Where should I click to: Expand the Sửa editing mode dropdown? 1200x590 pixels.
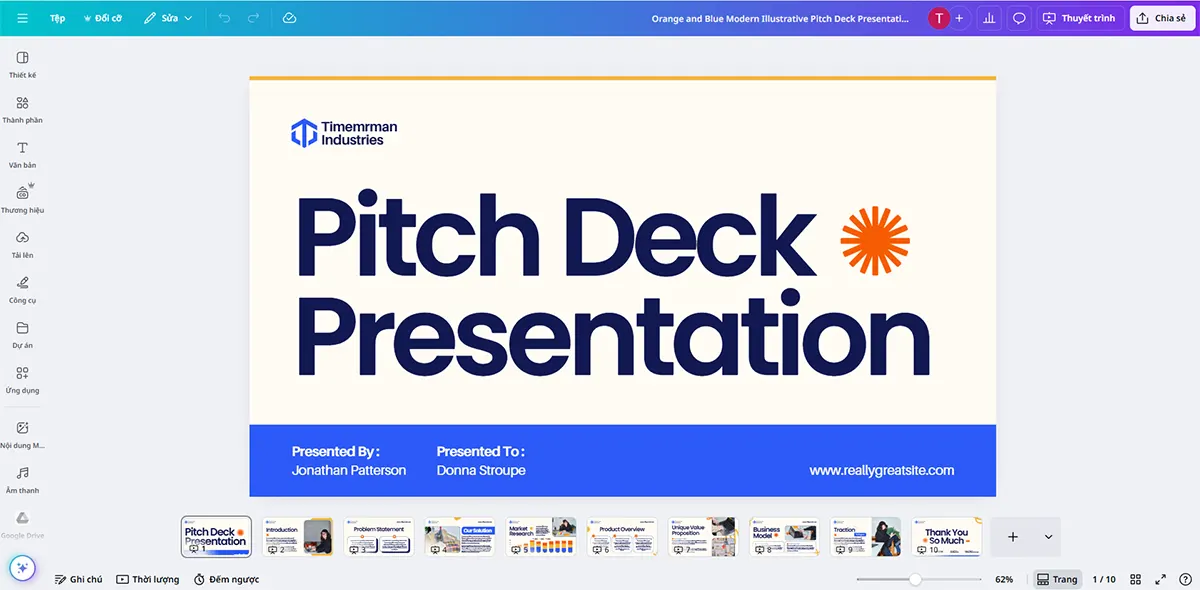click(167, 18)
